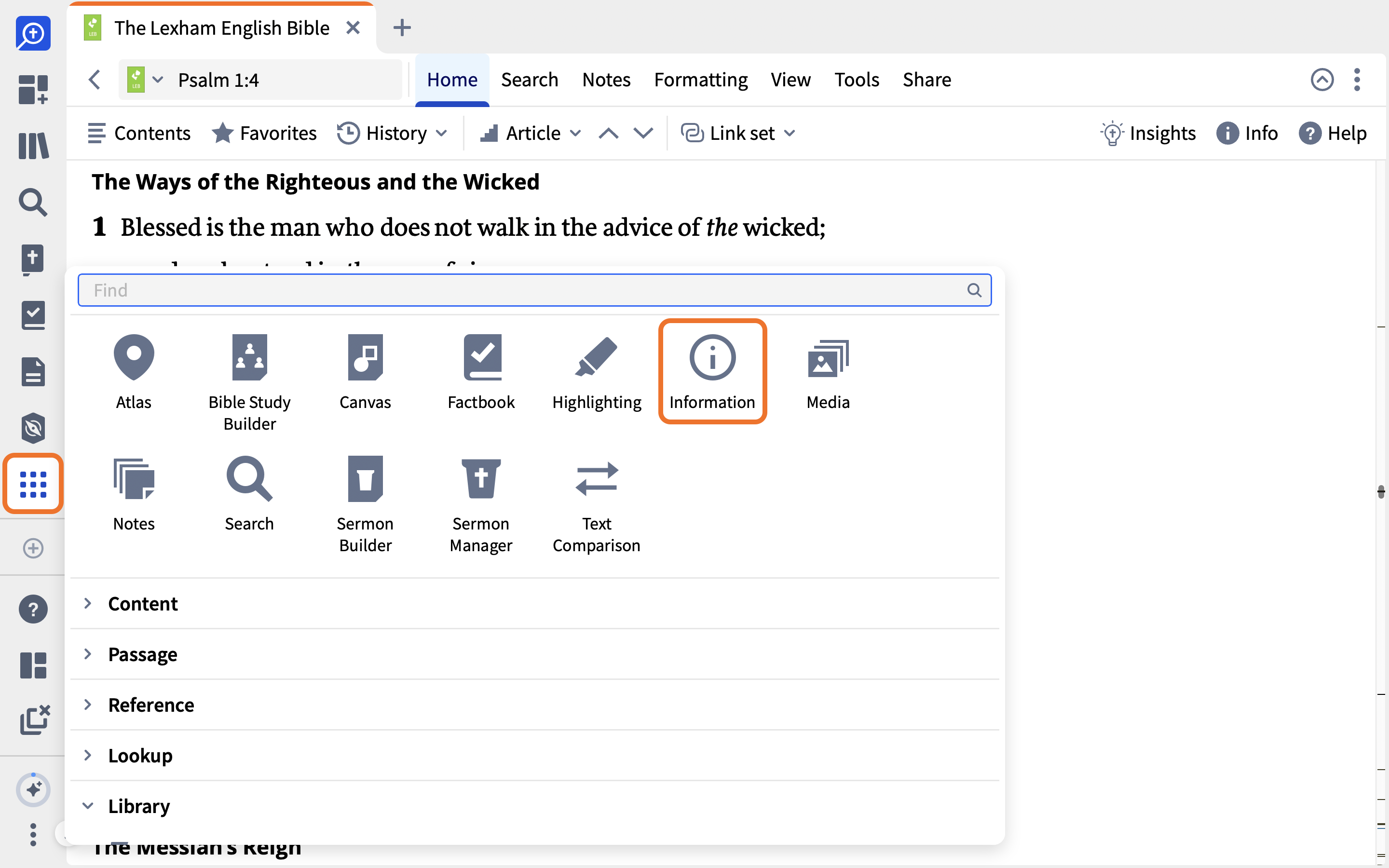Open the Information tool

pyautogui.click(x=712, y=371)
